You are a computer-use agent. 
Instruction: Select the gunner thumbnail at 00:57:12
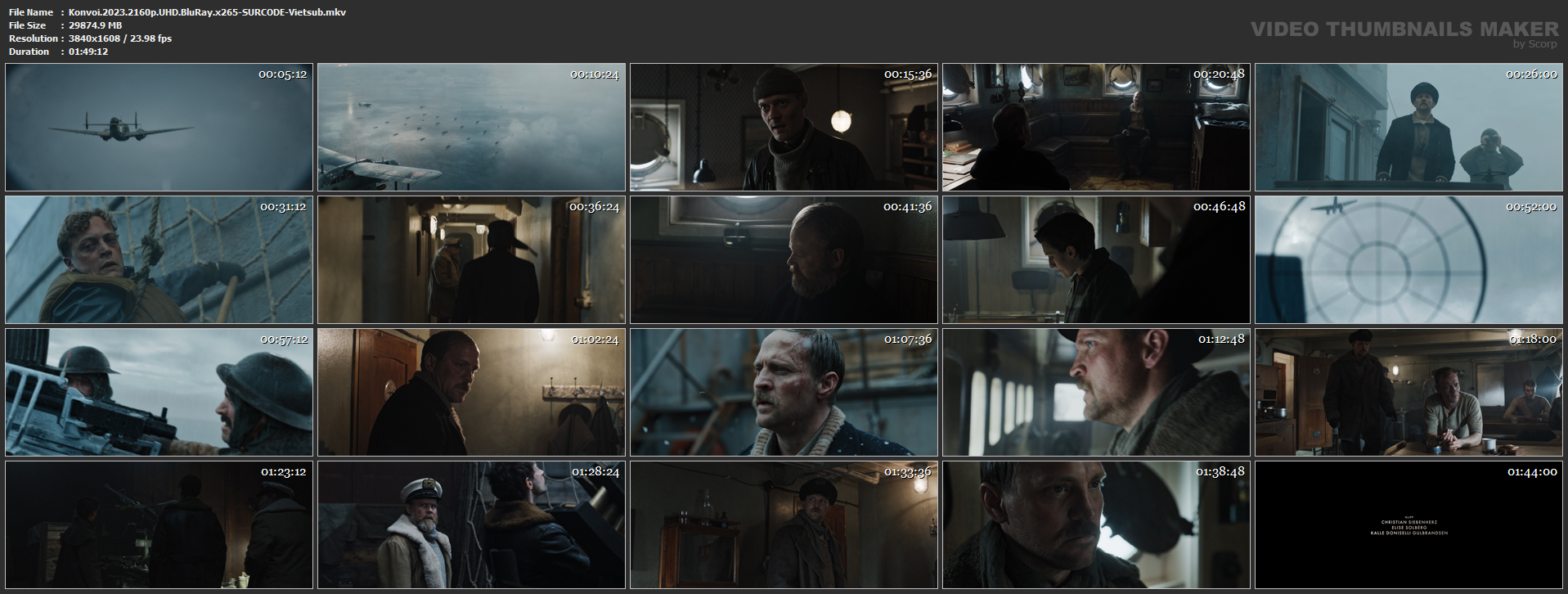(159, 393)
